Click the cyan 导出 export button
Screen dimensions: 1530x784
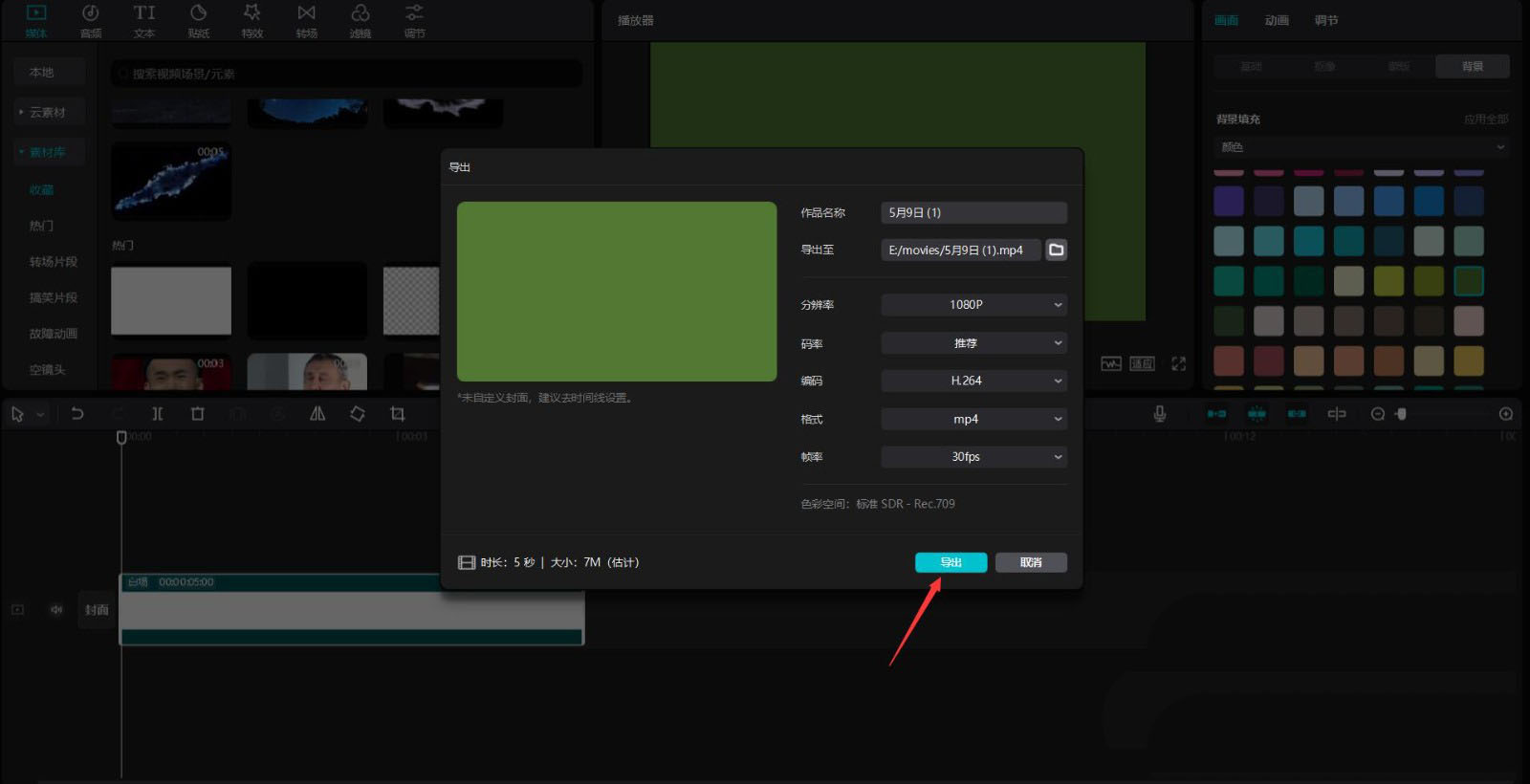[x=951, y=562]
